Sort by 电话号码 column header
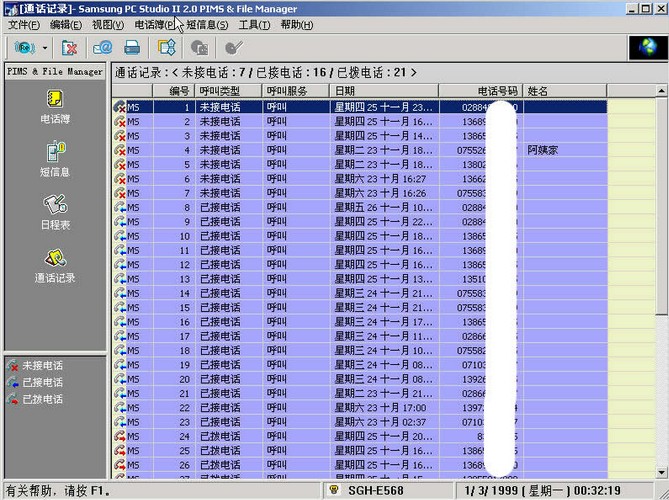The height and width of the screenshot is (500, 669). (x=481, y=91)
